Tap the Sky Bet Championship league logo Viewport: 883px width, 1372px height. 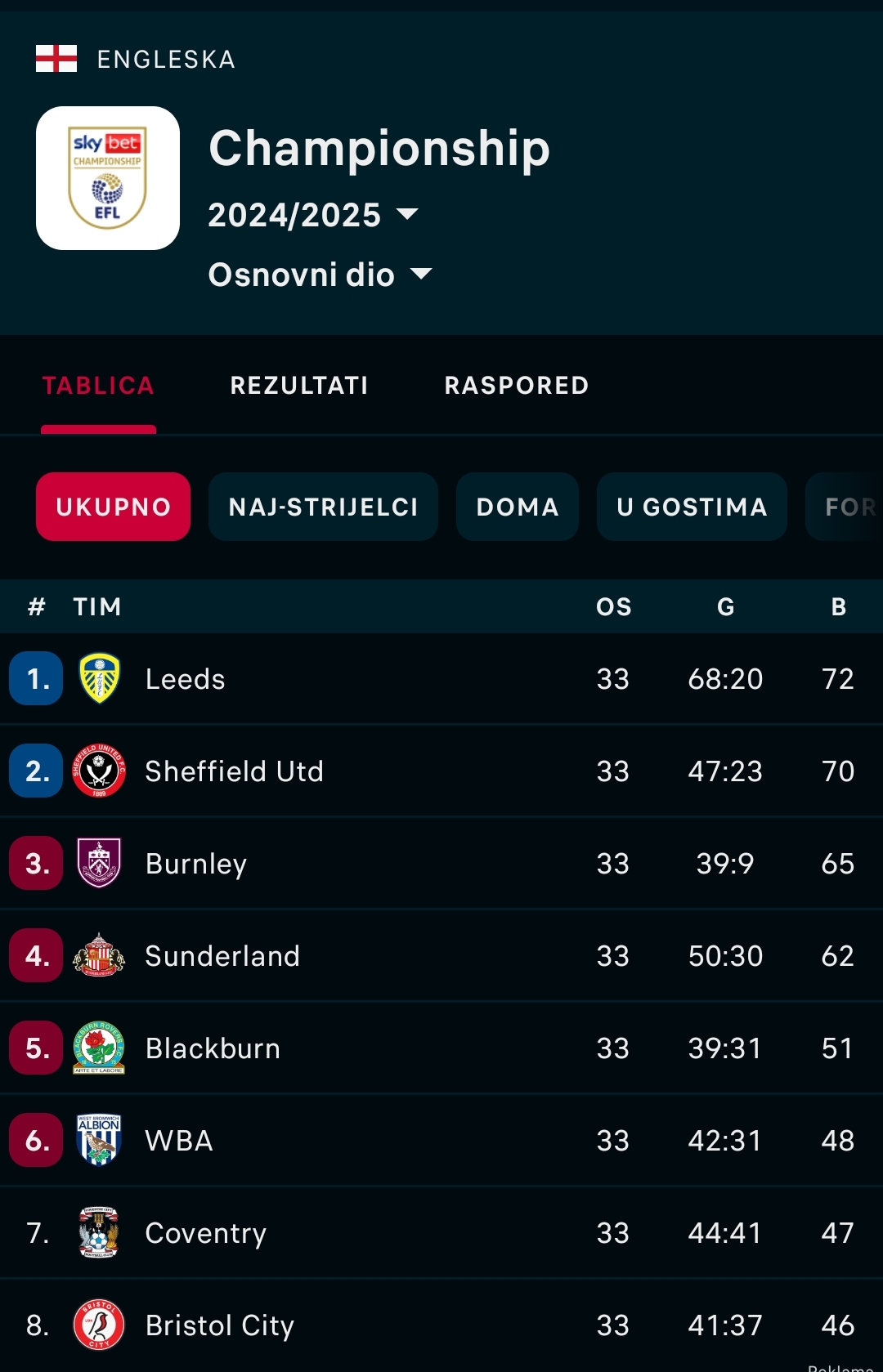[108, 178]
